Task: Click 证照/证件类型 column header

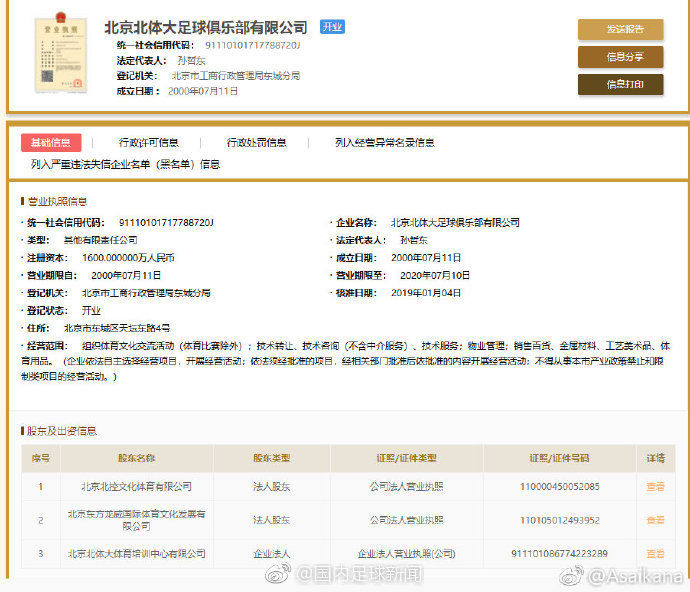Action: coord(406,458)
